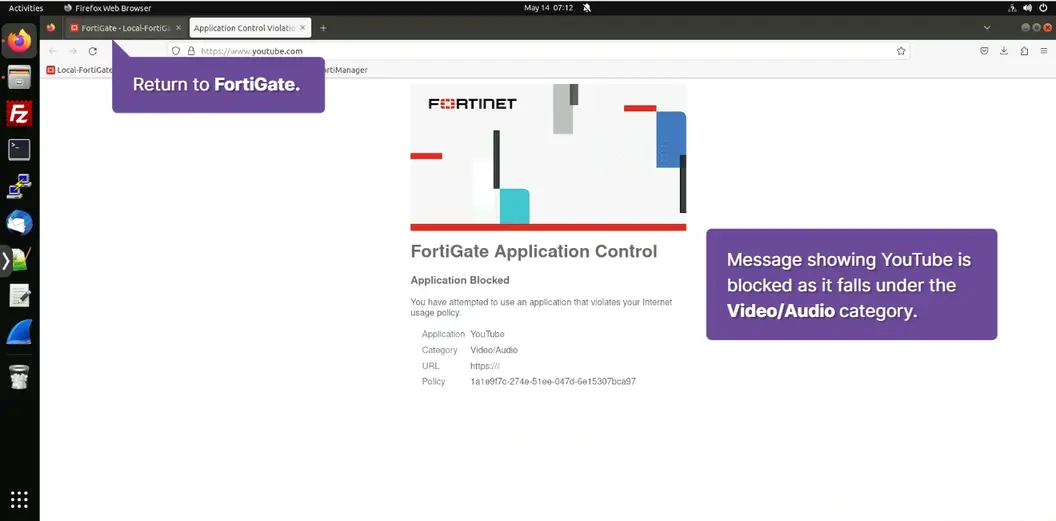Click the Fortinet logo banner image
This screenshot has height=521, width=1056.
click(548, 158)
